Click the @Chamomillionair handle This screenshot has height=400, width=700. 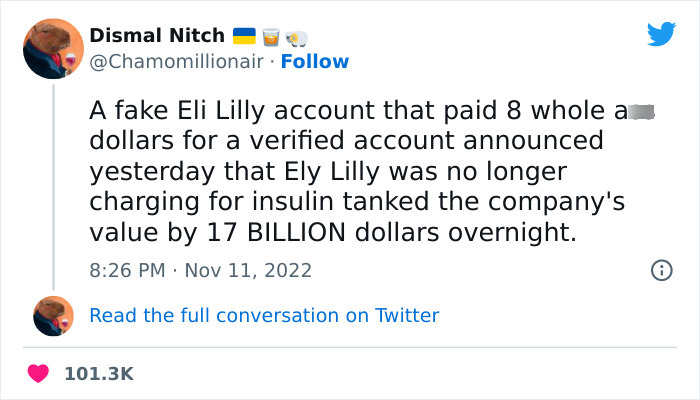coord(177,61)
